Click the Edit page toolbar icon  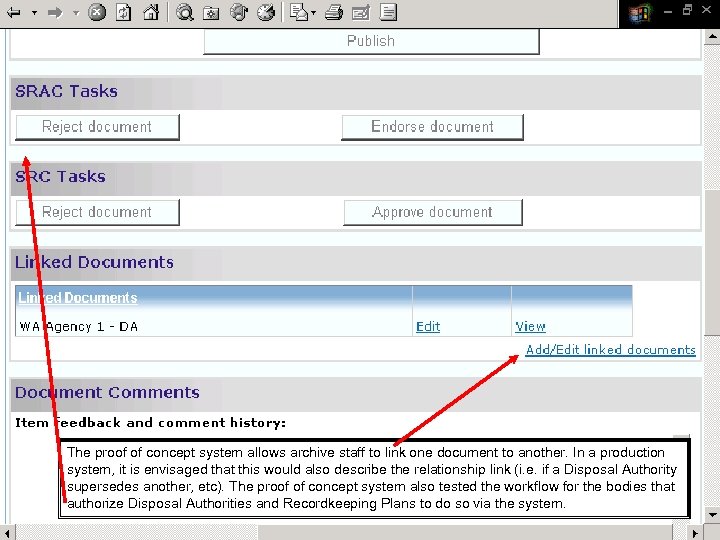pos(360,13)
